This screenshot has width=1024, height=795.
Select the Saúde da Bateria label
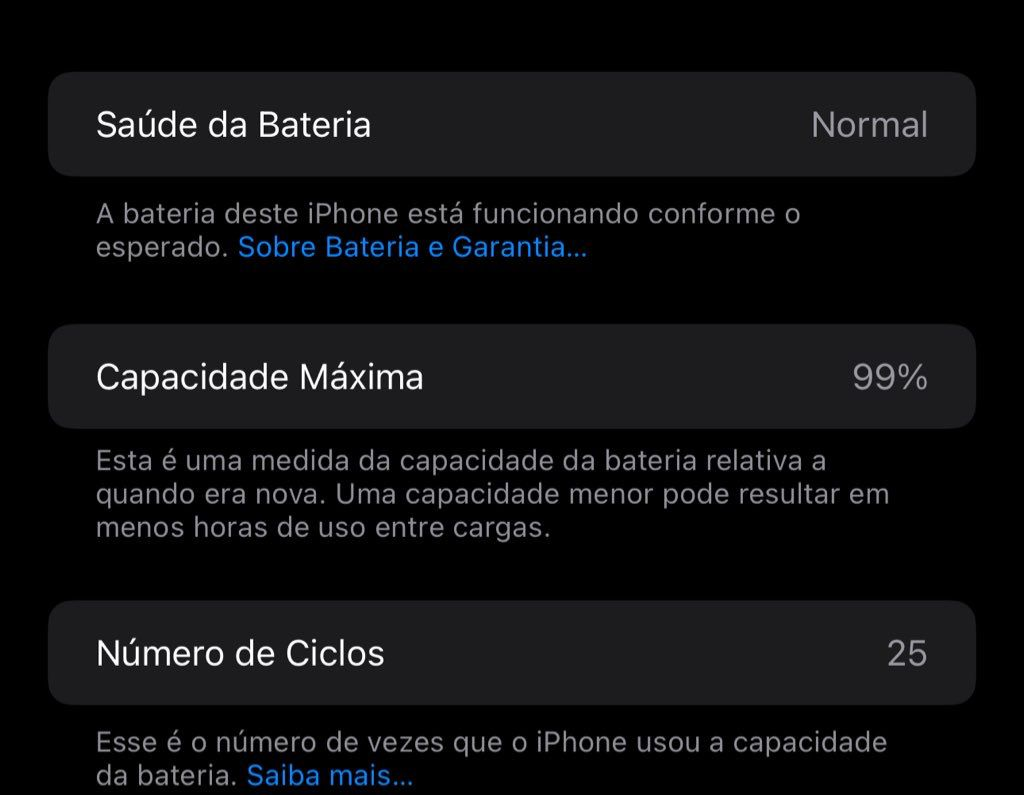tap(233, 125)
